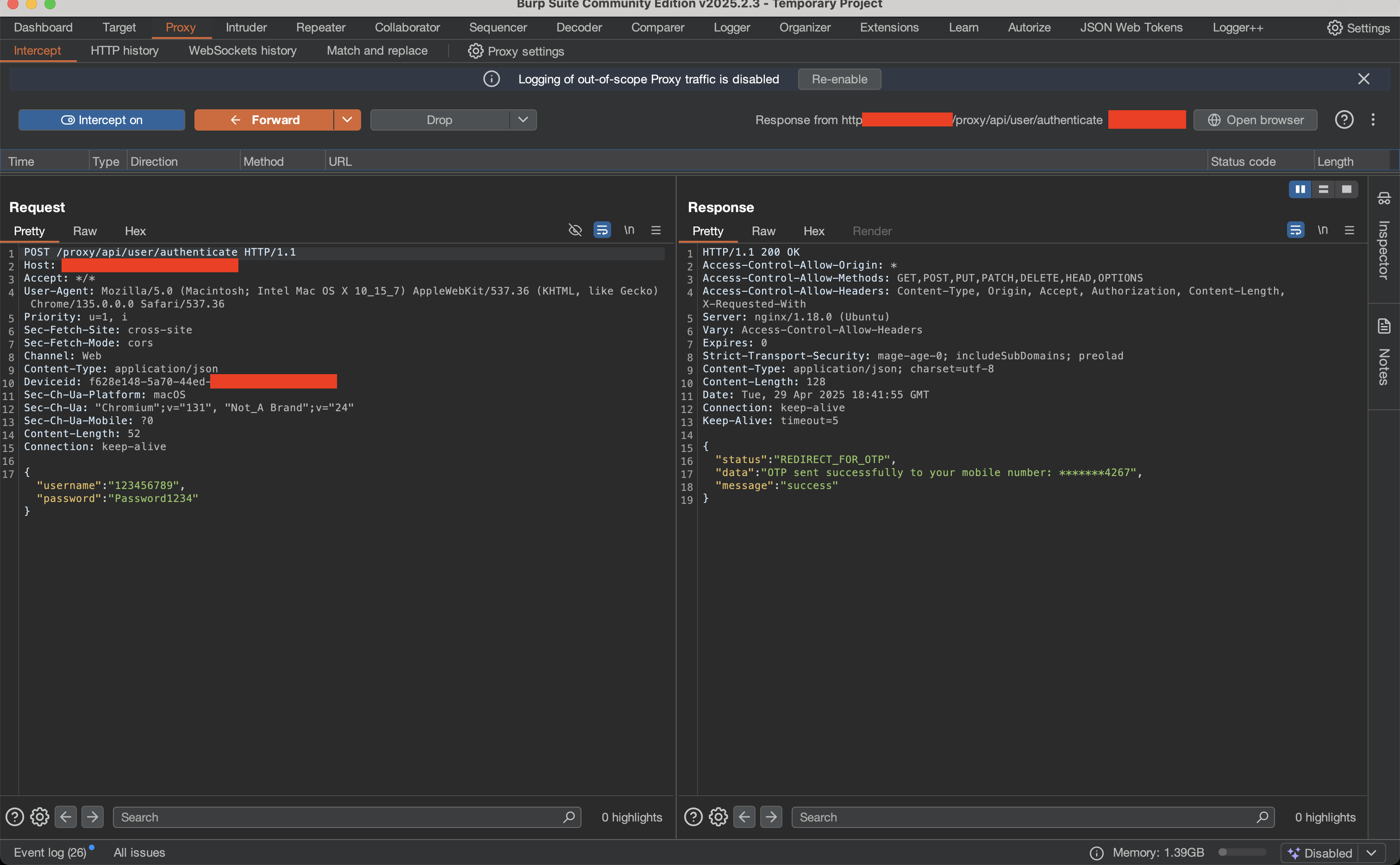Expand the Drop button dropdown arrow
Viewport: 1400px width, 865px height.
[523, 119]
